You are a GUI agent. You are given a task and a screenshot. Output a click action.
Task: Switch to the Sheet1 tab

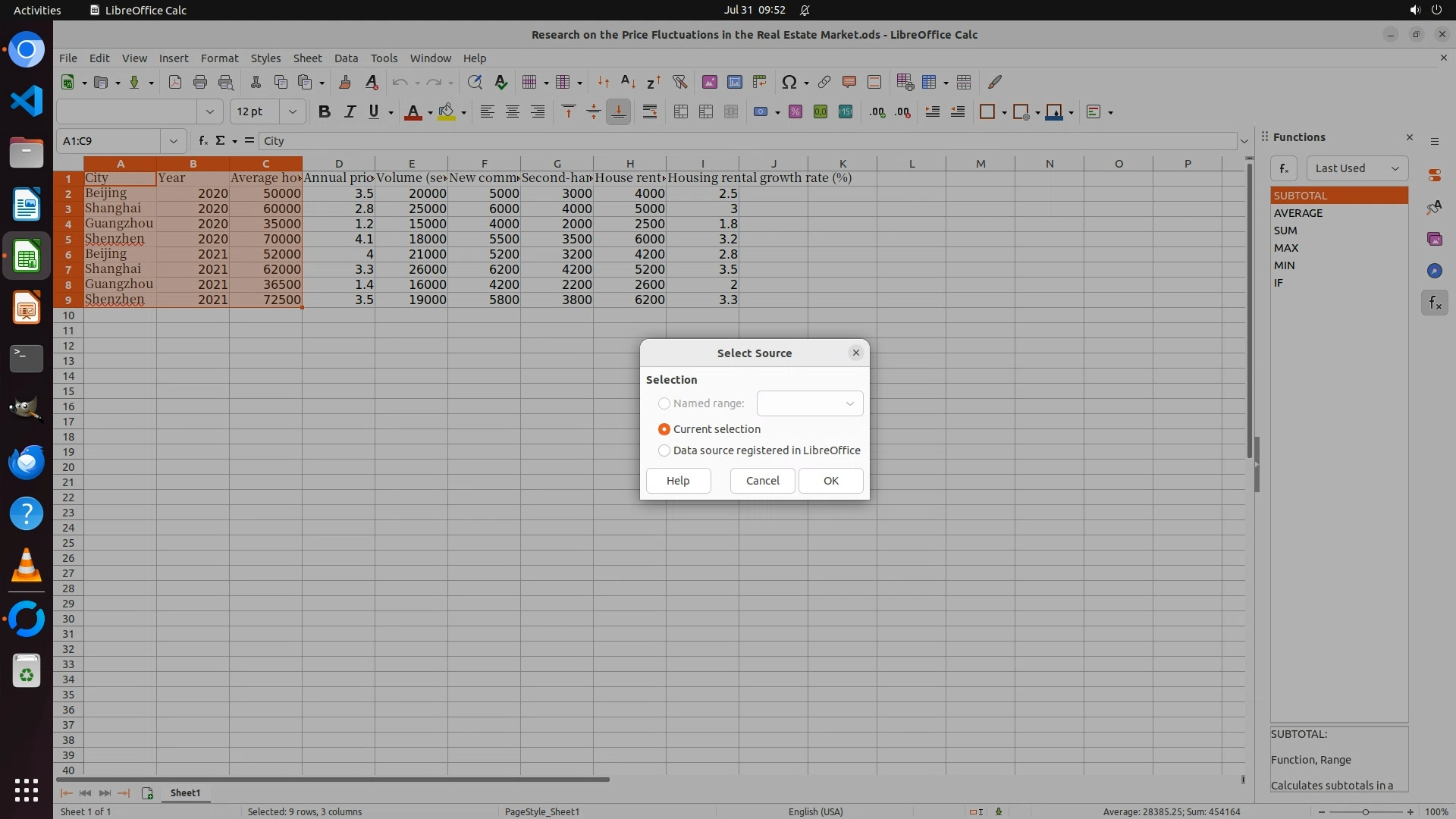pos(185,792)
